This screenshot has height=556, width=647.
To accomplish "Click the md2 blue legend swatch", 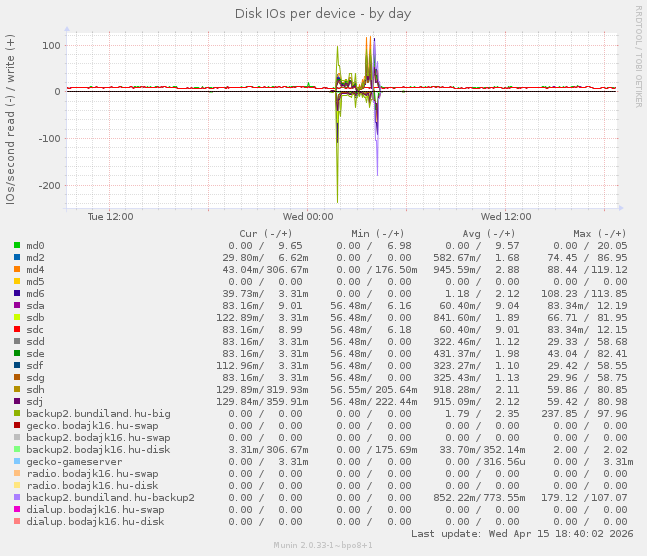I will [x=17, y=257].
